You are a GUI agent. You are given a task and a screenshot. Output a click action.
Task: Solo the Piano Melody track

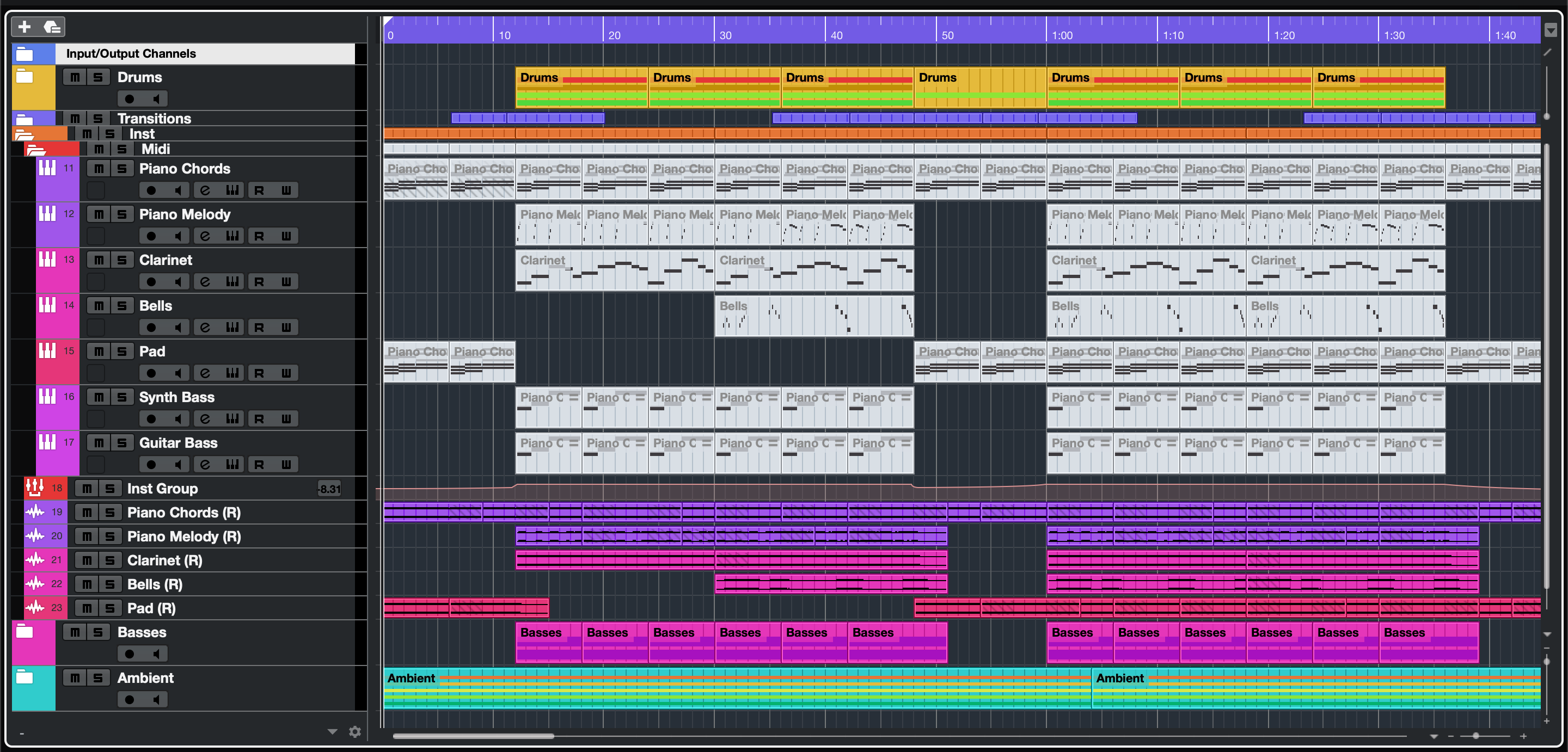point(122,214)
